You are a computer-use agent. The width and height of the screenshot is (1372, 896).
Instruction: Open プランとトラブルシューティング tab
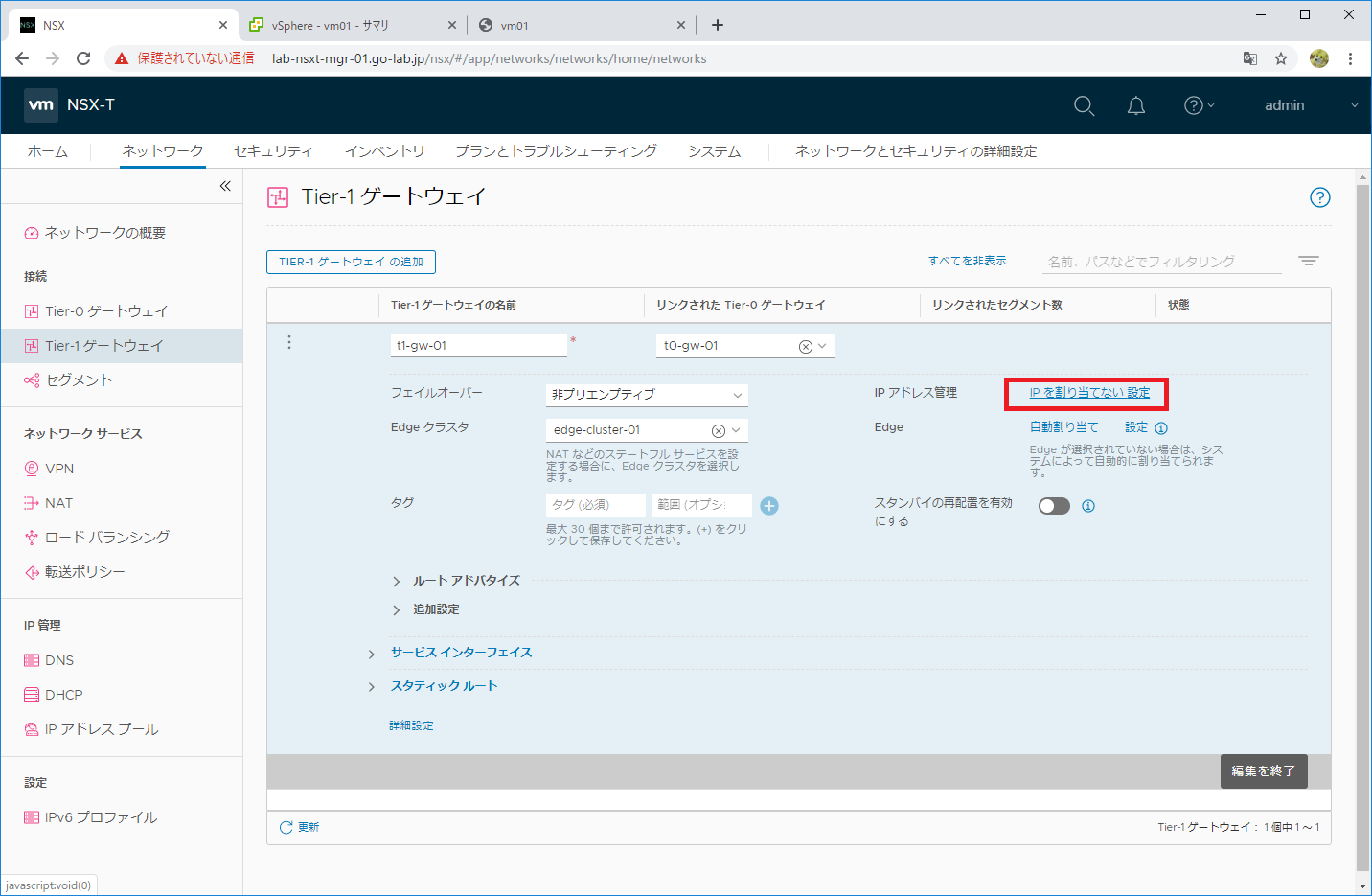click(556, 151)
